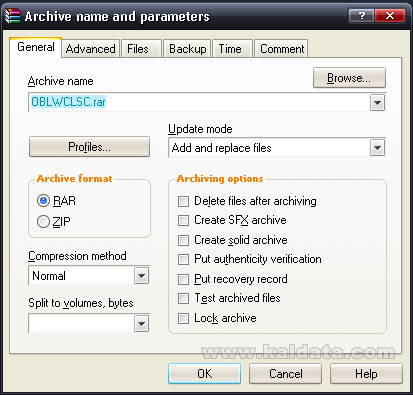Expand the Split to volumes dropdown arrow

142,324
